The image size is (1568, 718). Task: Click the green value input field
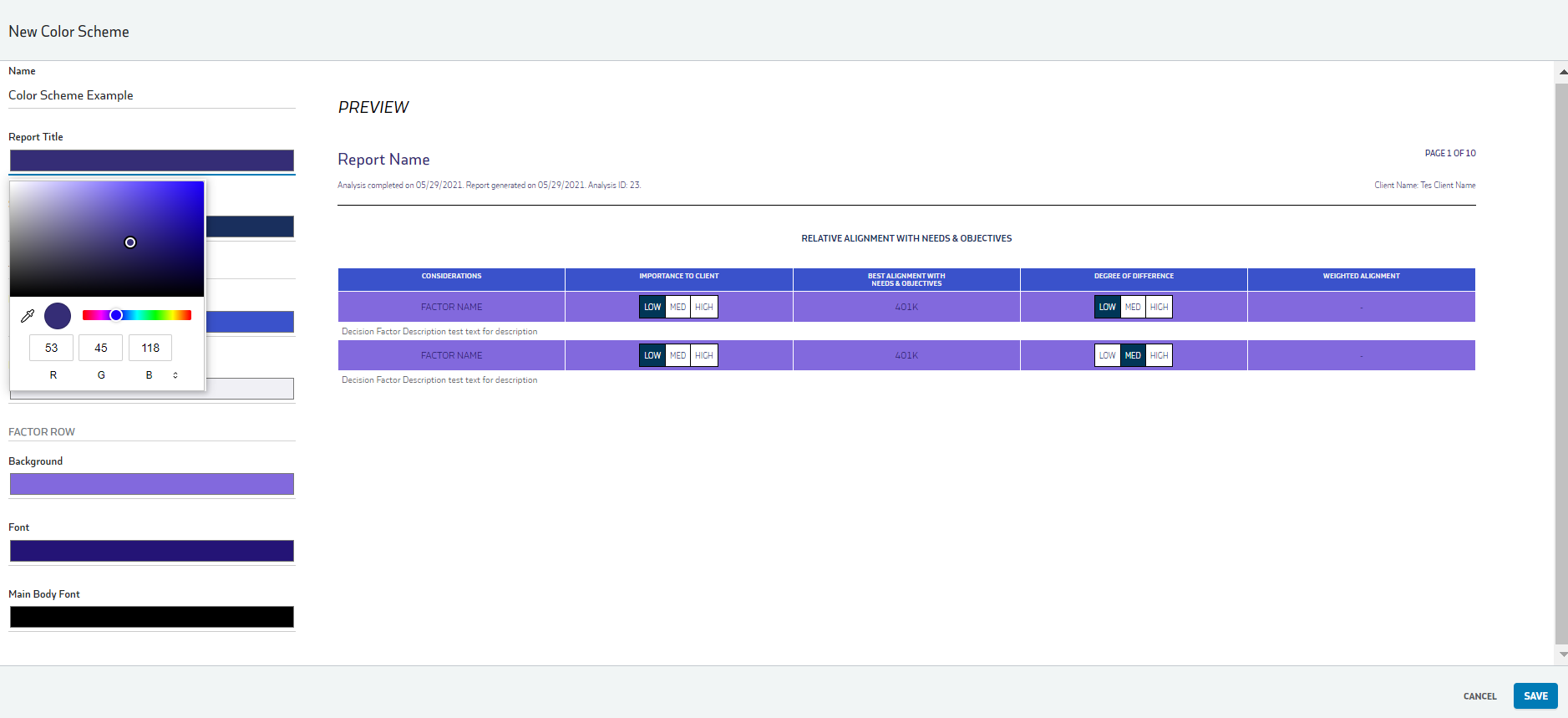pos(101,348)
